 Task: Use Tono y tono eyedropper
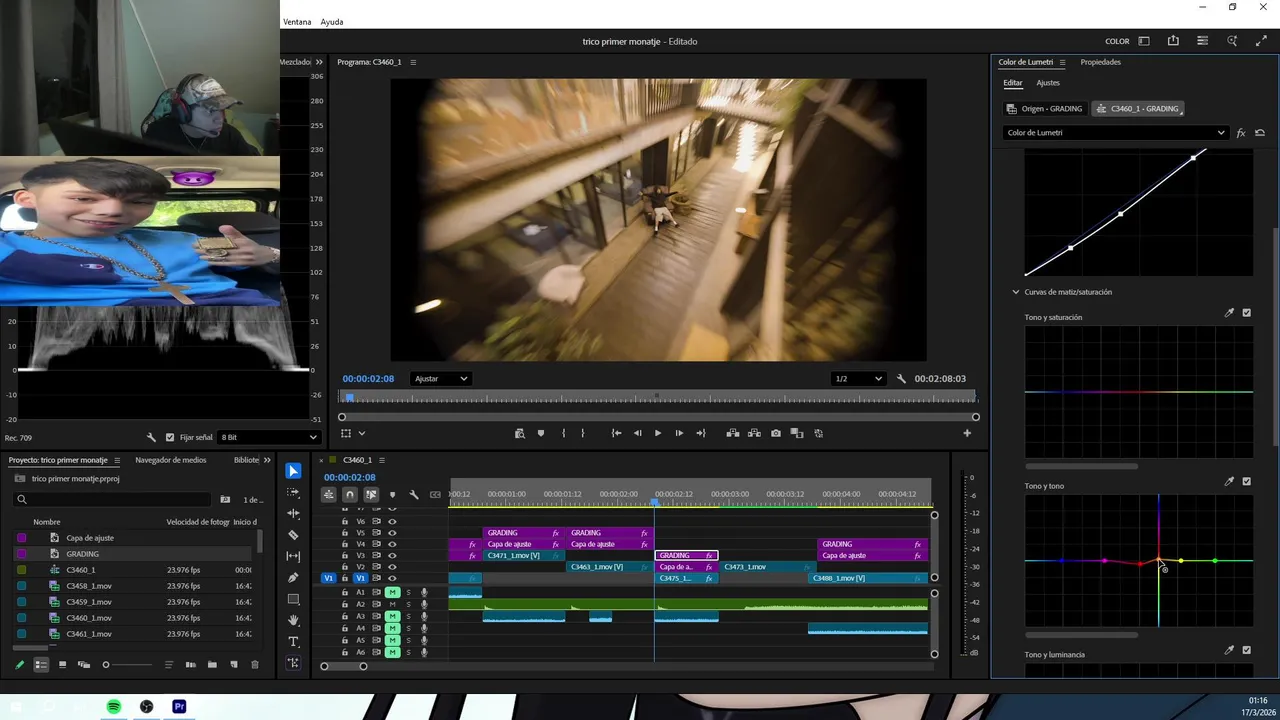click(1229, 481)
